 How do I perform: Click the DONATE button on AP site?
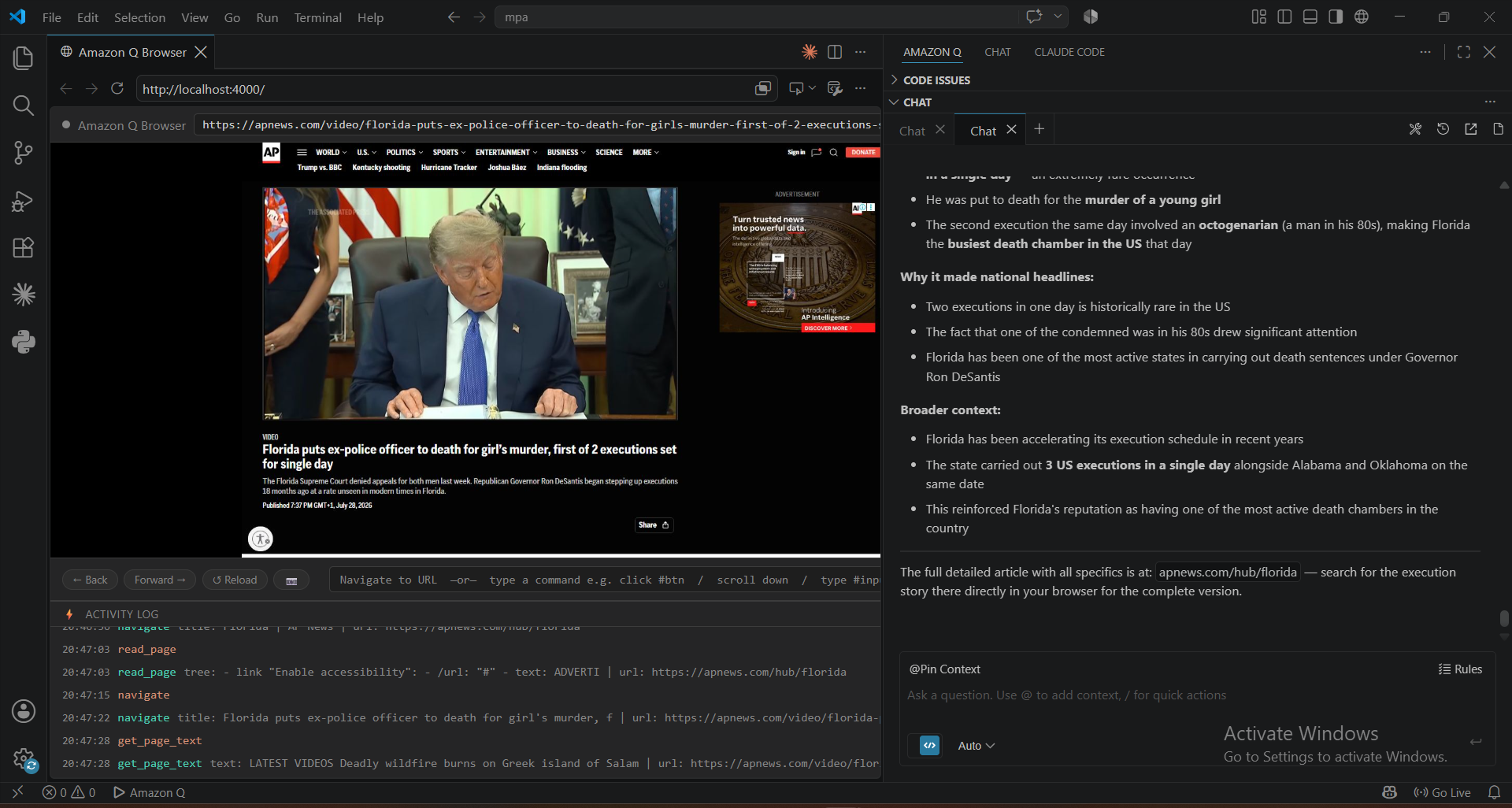tap(862, 153)
